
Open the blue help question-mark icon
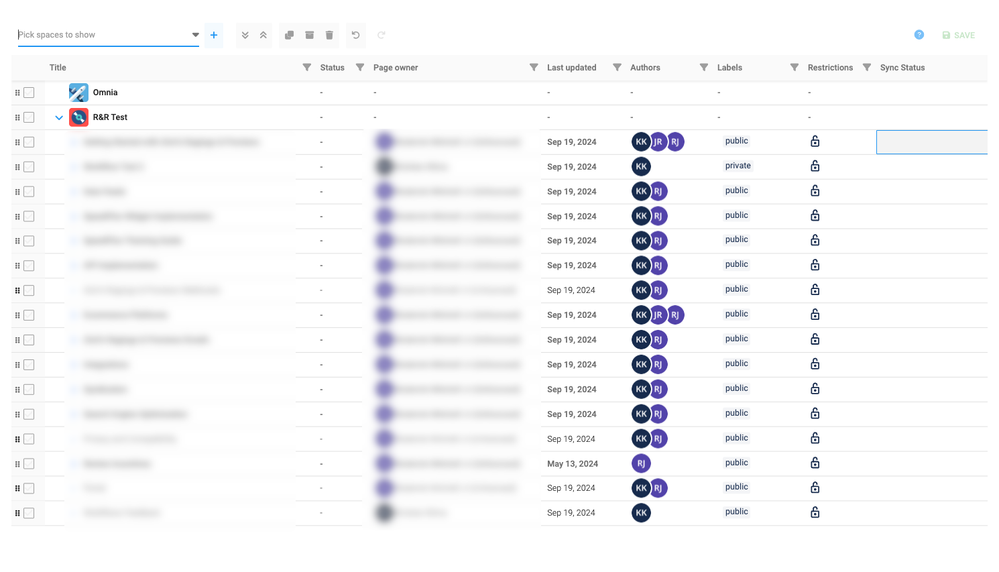tap(919, 34)
